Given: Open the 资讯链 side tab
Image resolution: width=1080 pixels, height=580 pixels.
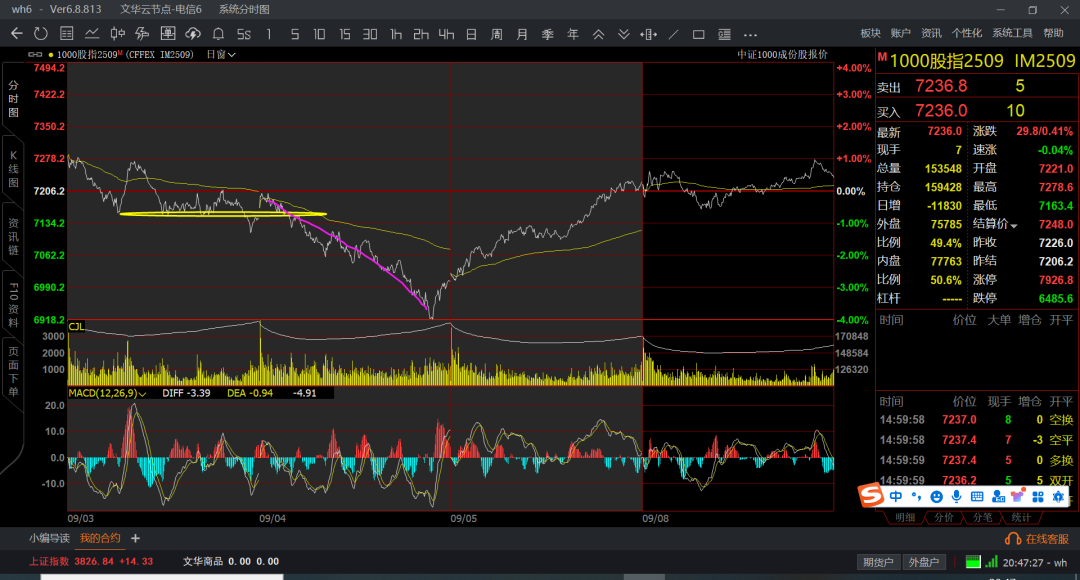Looking at the screenshot, I should pyautogui.click(x=13, y=236).
